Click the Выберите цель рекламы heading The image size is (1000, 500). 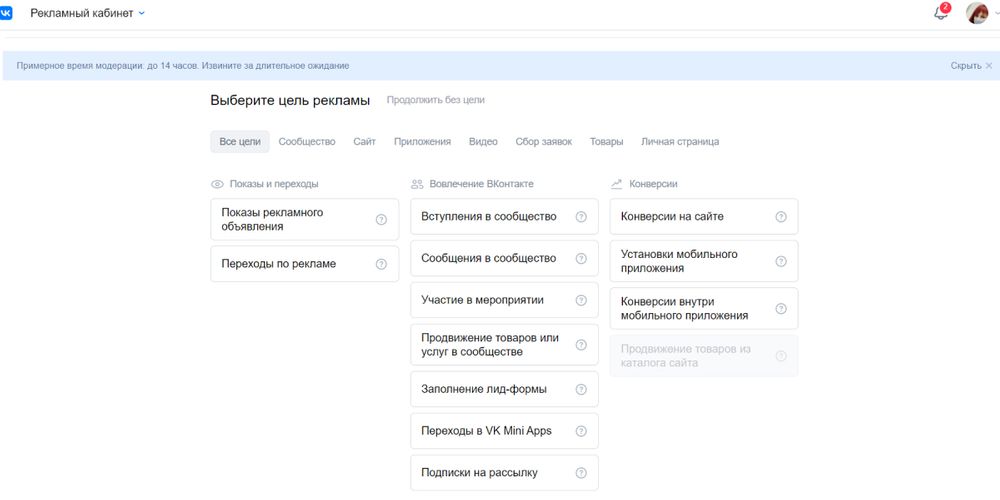click(290, 100)
